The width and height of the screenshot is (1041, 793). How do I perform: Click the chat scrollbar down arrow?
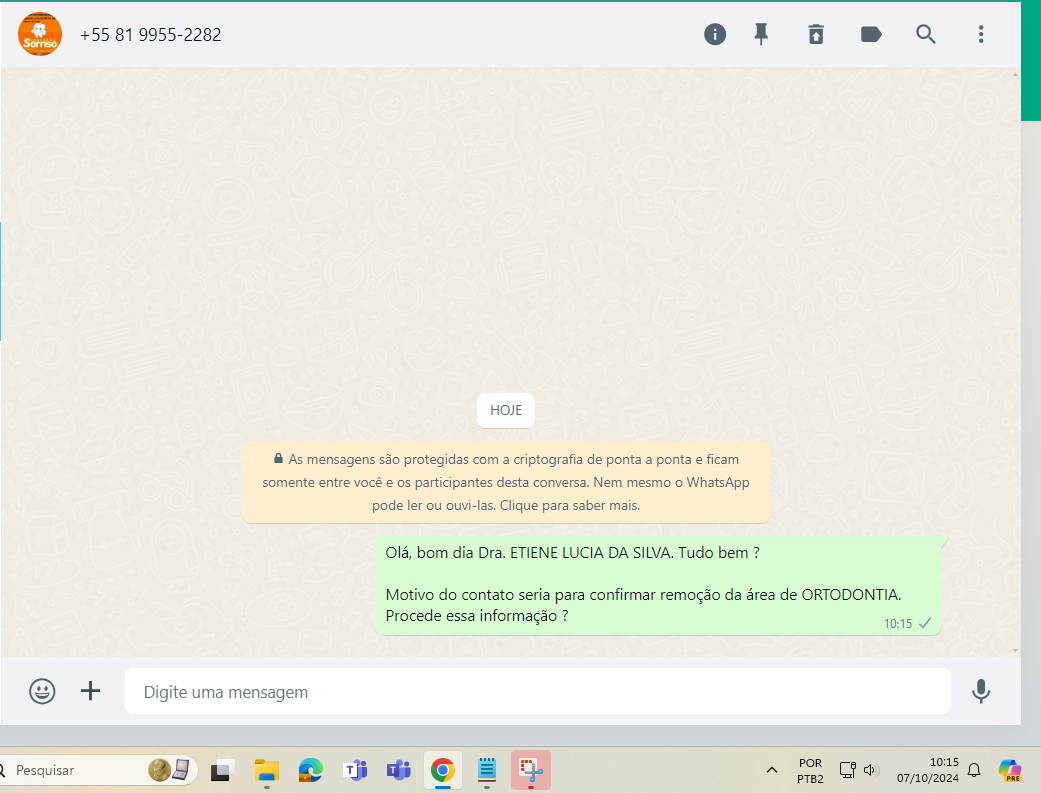1015,650
